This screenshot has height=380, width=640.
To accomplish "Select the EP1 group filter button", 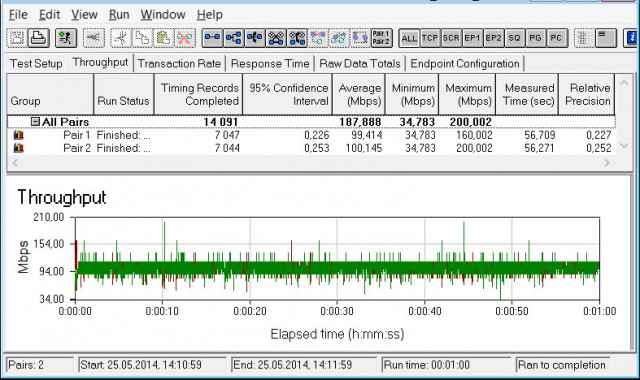I will coord(472,38).
